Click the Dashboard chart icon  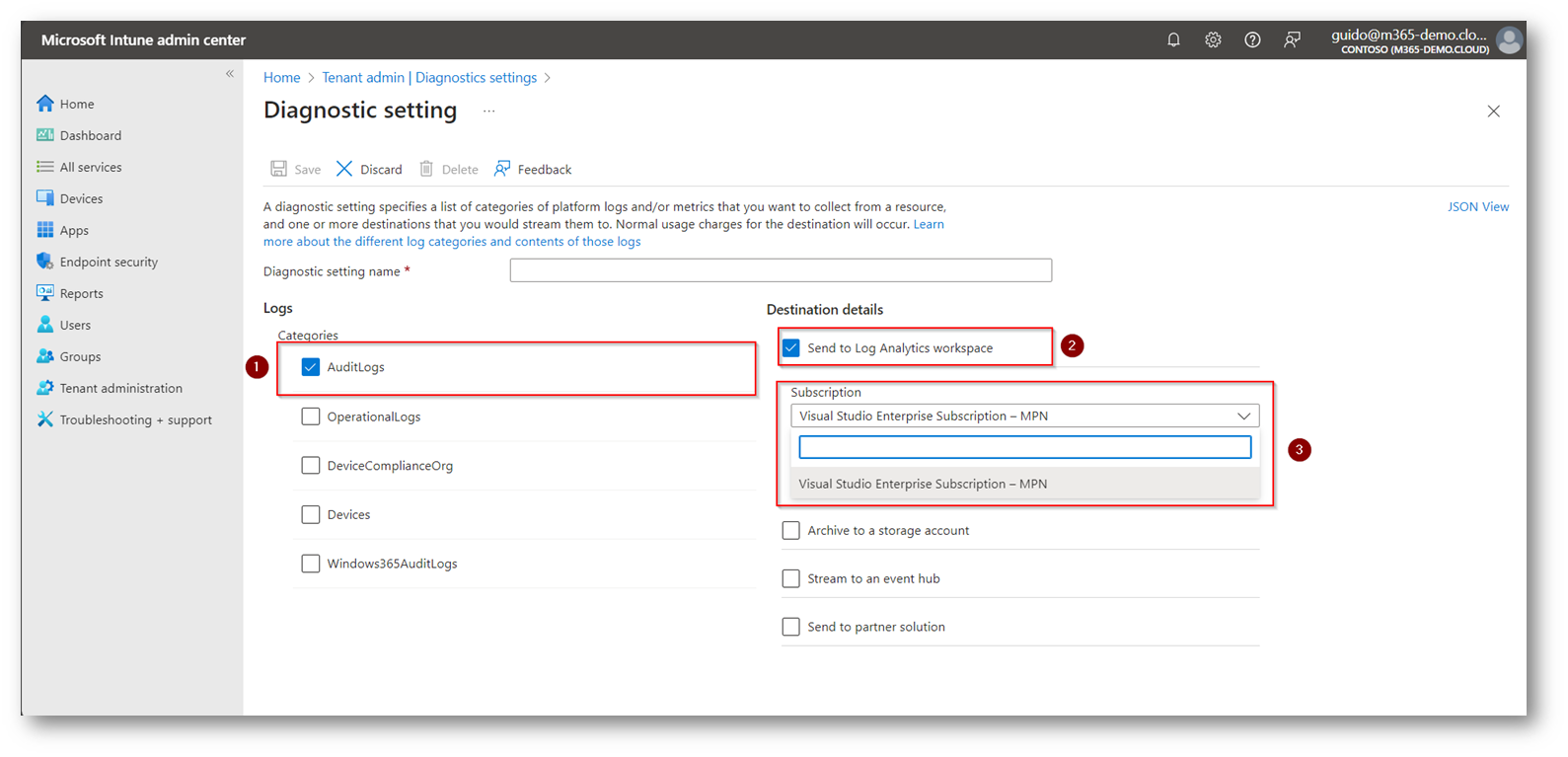point(45,135)
